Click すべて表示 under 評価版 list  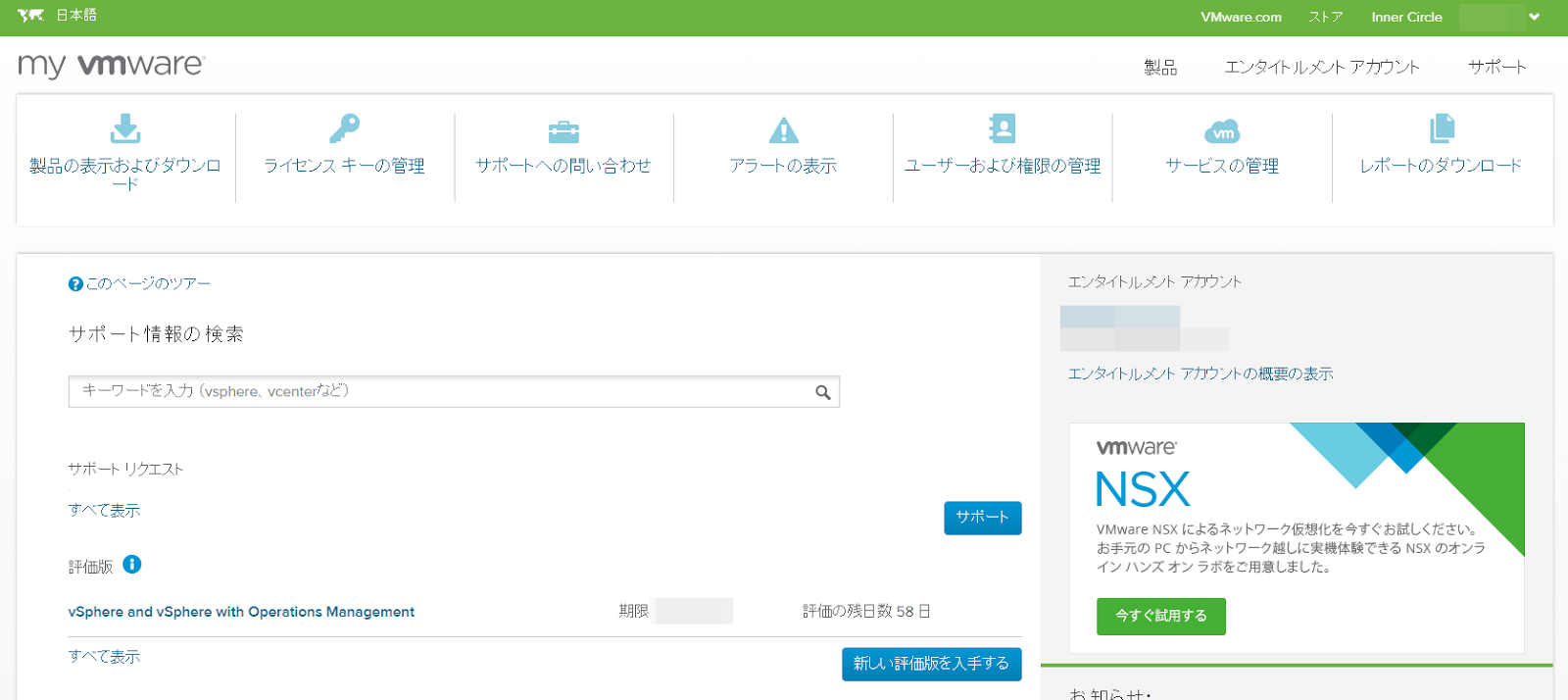tap(104, 656)
